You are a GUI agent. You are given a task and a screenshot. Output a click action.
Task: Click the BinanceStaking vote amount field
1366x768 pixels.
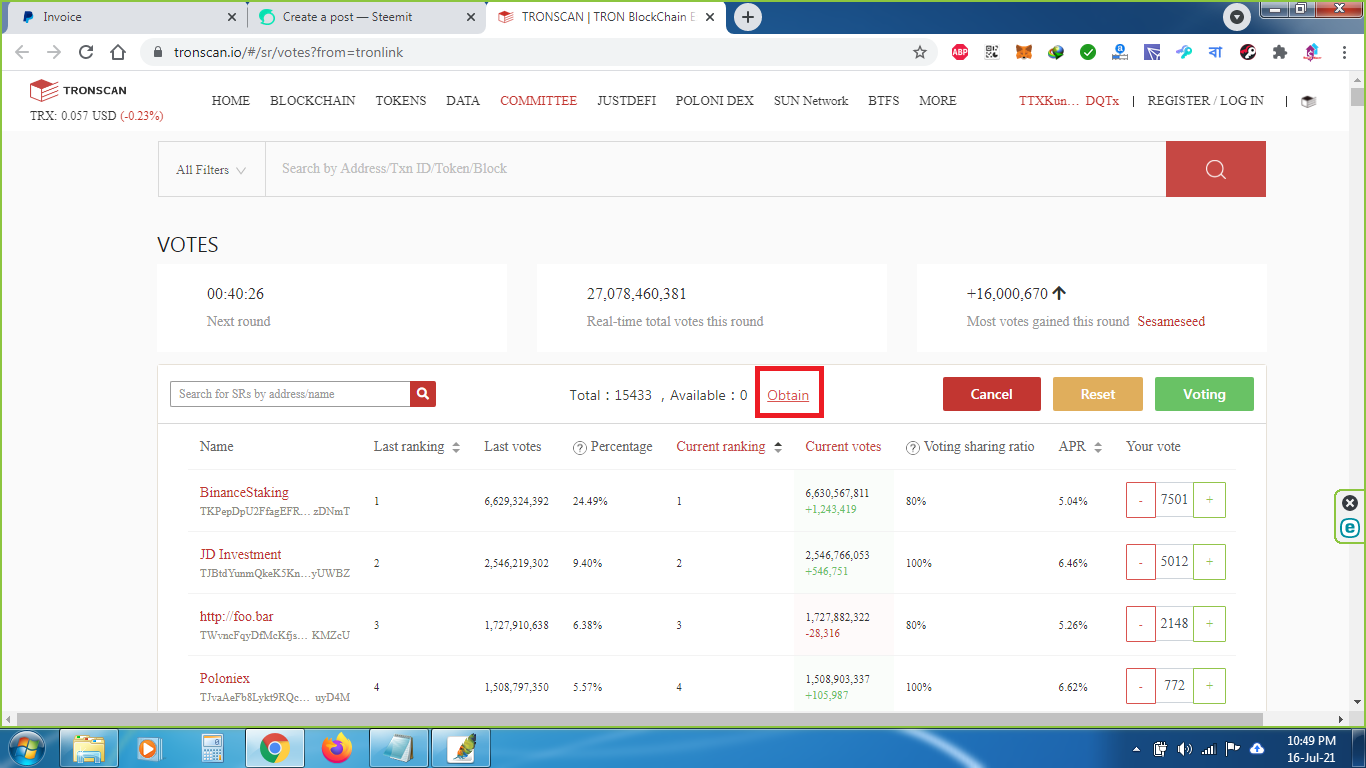coord(1174,500)
